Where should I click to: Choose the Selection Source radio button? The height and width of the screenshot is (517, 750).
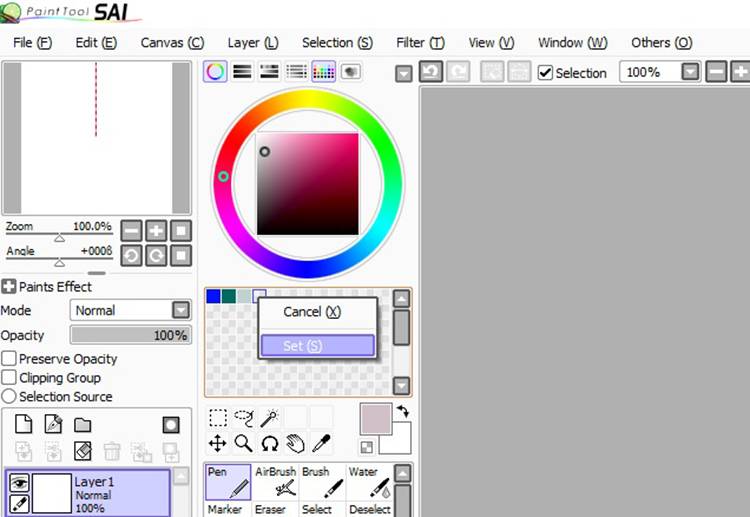(x=9, y=396)
